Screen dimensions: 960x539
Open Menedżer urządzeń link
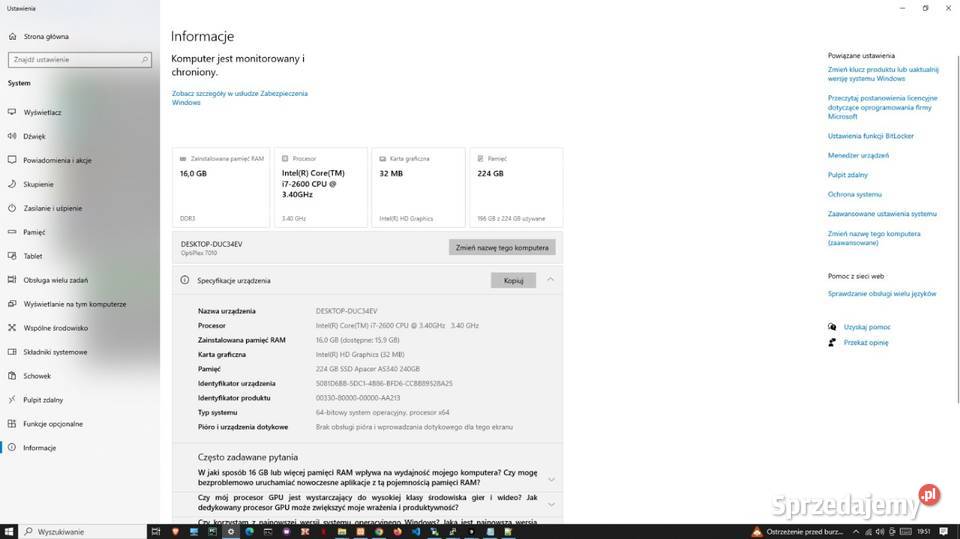tap(858, 156)
